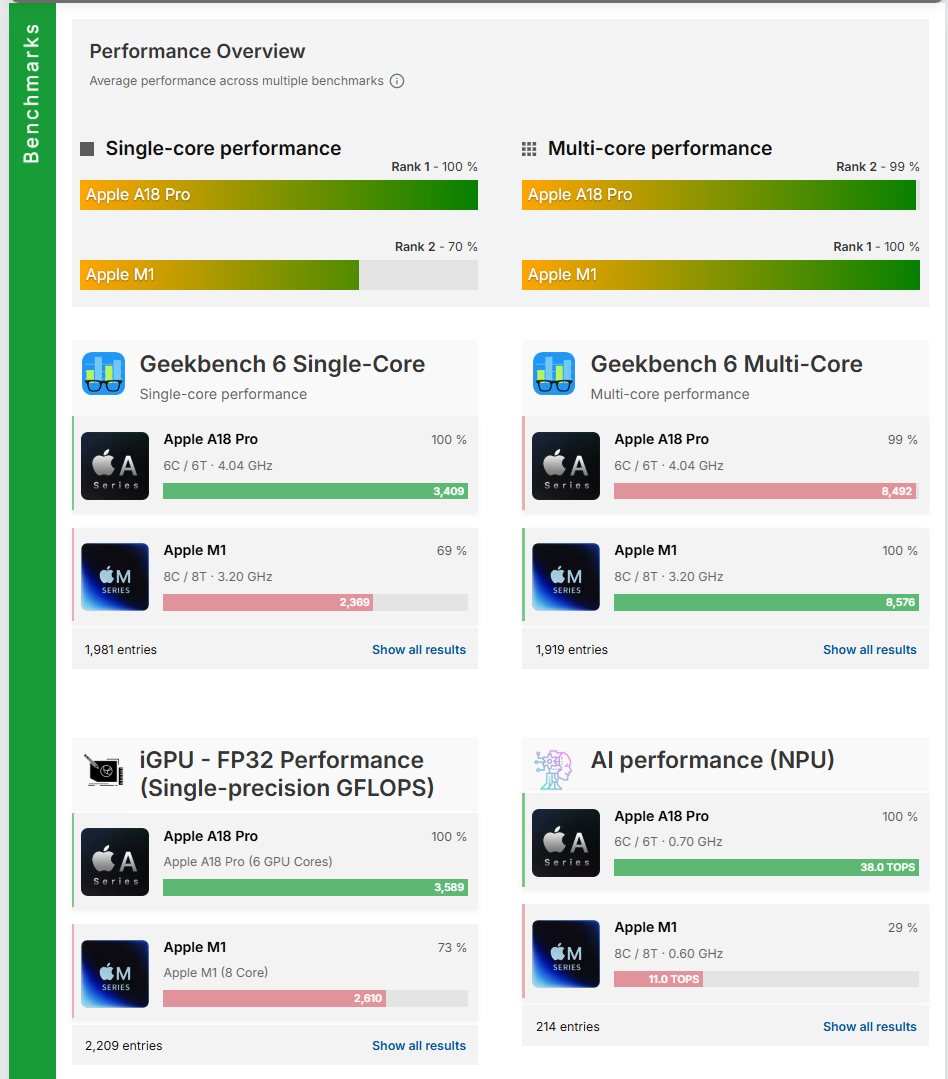Click Apple M1 multi-core overview bar
Image resolution: width=948 pixels, height=1079 pixels.
tap(720, 275)
